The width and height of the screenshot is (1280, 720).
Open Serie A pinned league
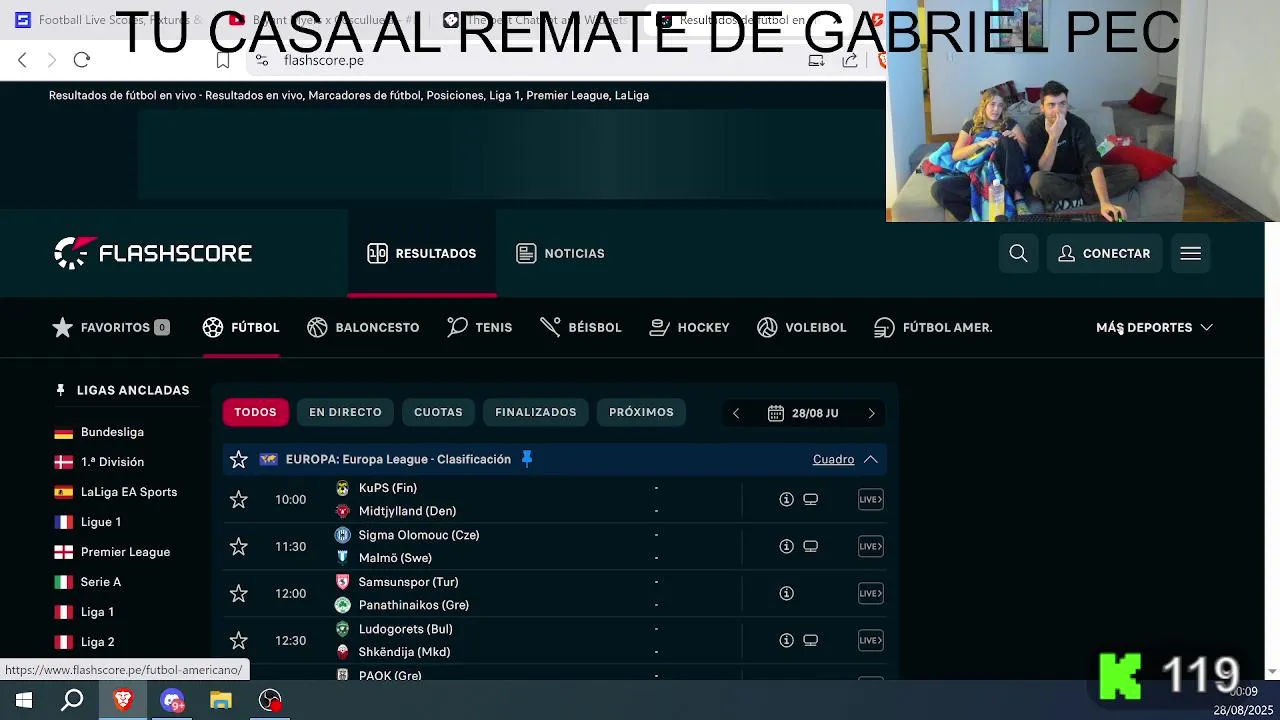100,582
